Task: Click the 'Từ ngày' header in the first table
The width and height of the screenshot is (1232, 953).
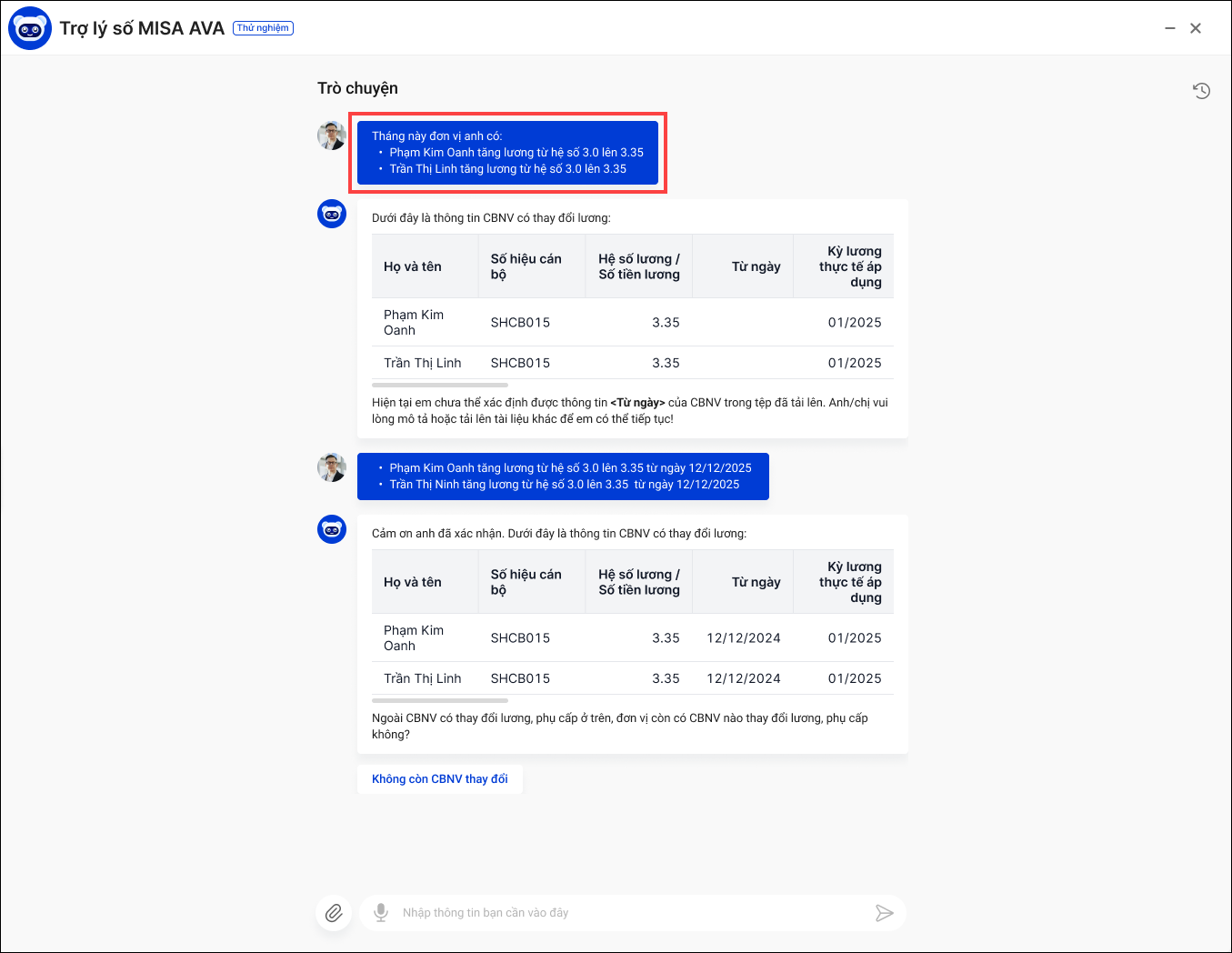Action: click(x=756, y=266)
